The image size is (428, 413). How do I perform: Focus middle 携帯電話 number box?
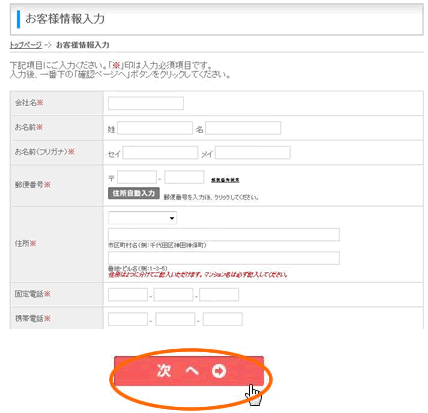click(175, 319)
